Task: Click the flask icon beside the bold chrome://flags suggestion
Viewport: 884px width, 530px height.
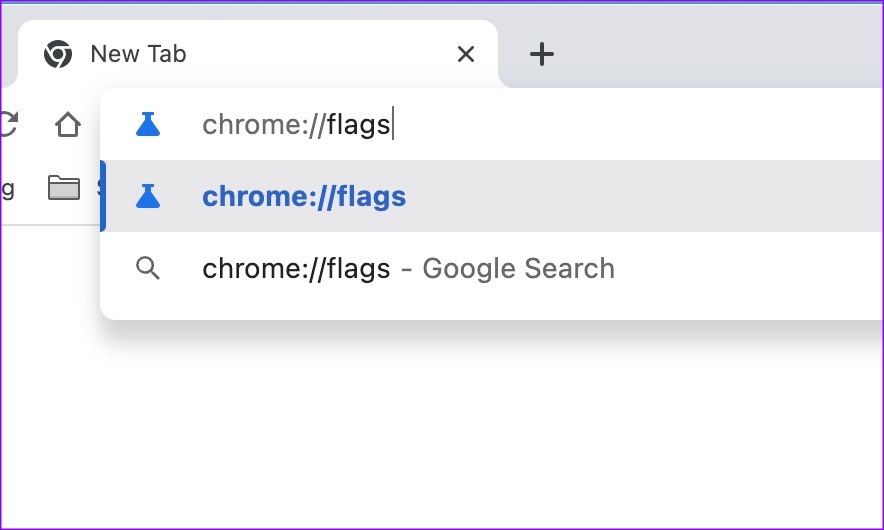Action: (148, 196)
